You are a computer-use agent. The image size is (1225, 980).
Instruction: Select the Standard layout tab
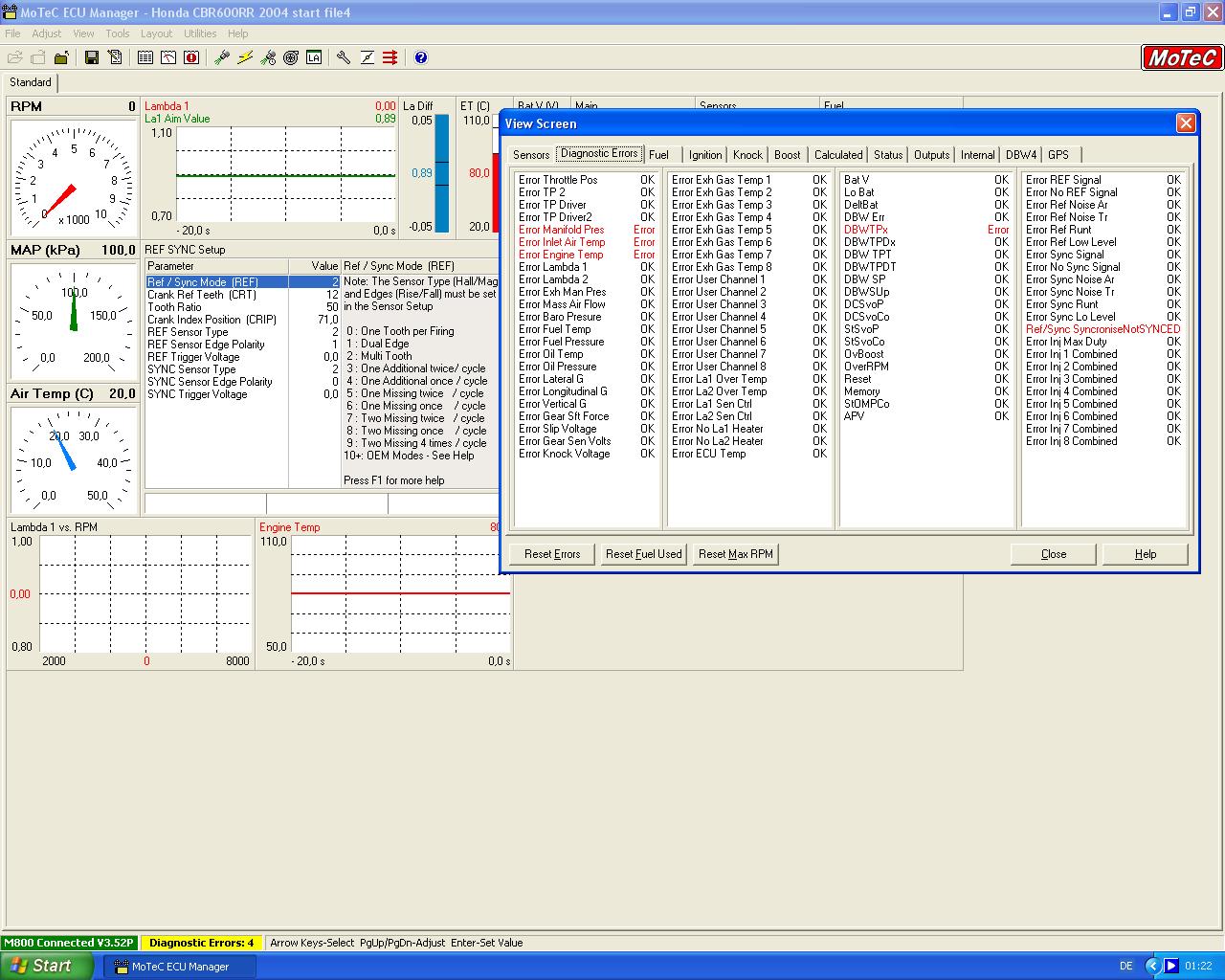click(31, 82)
